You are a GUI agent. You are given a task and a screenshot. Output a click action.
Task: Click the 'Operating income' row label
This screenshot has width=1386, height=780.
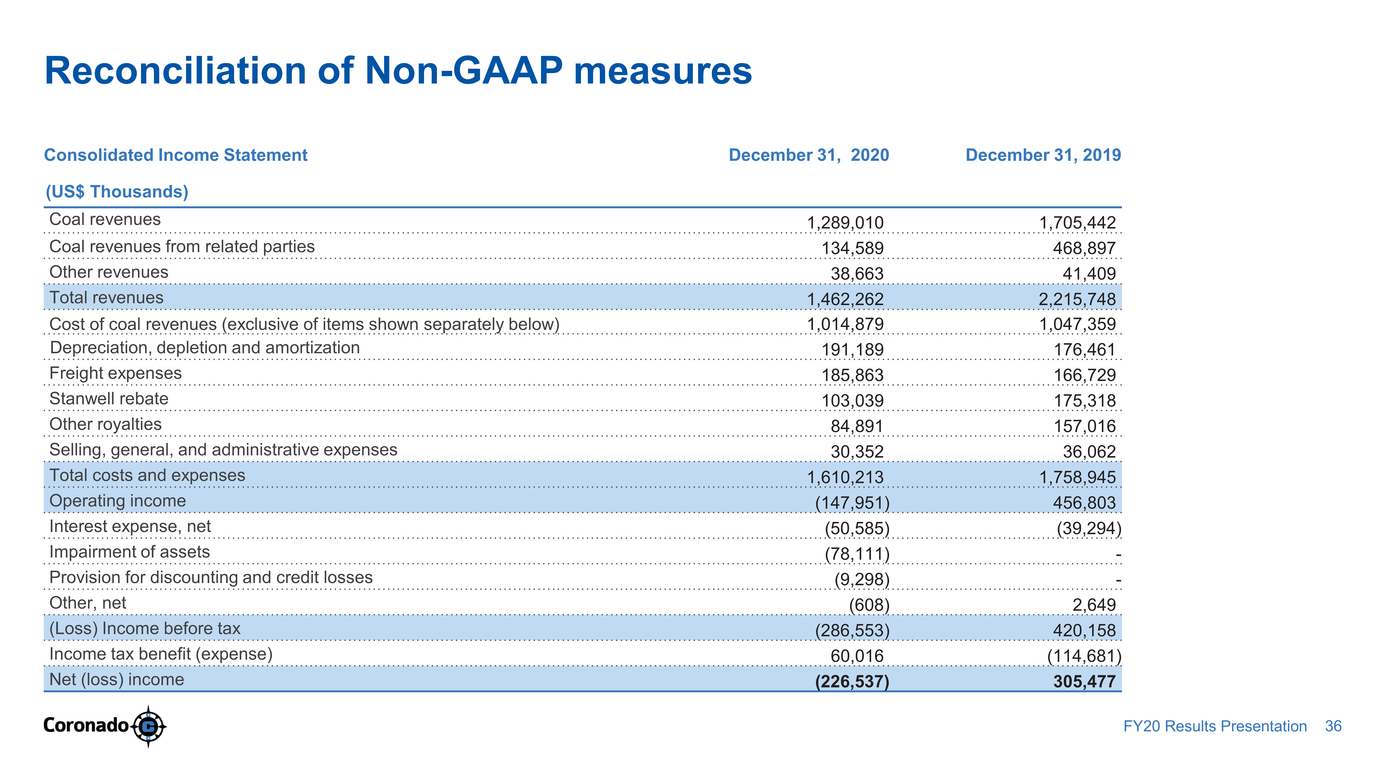[x=117, y=501]
